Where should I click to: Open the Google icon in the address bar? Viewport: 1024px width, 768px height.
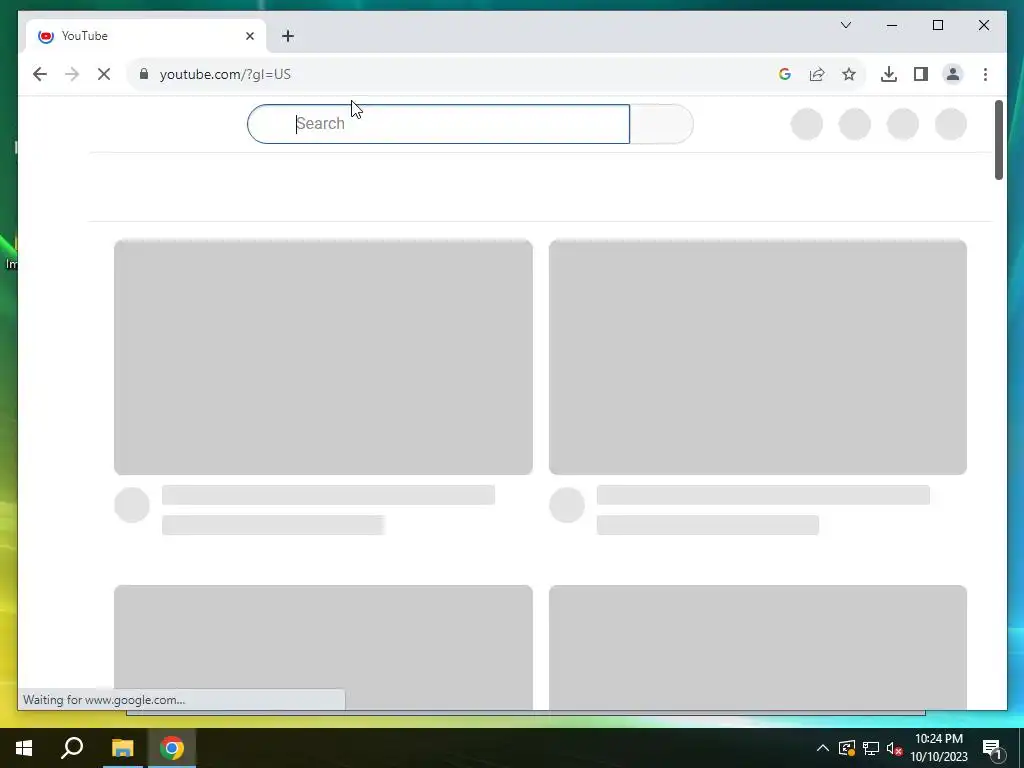[785, 74]
